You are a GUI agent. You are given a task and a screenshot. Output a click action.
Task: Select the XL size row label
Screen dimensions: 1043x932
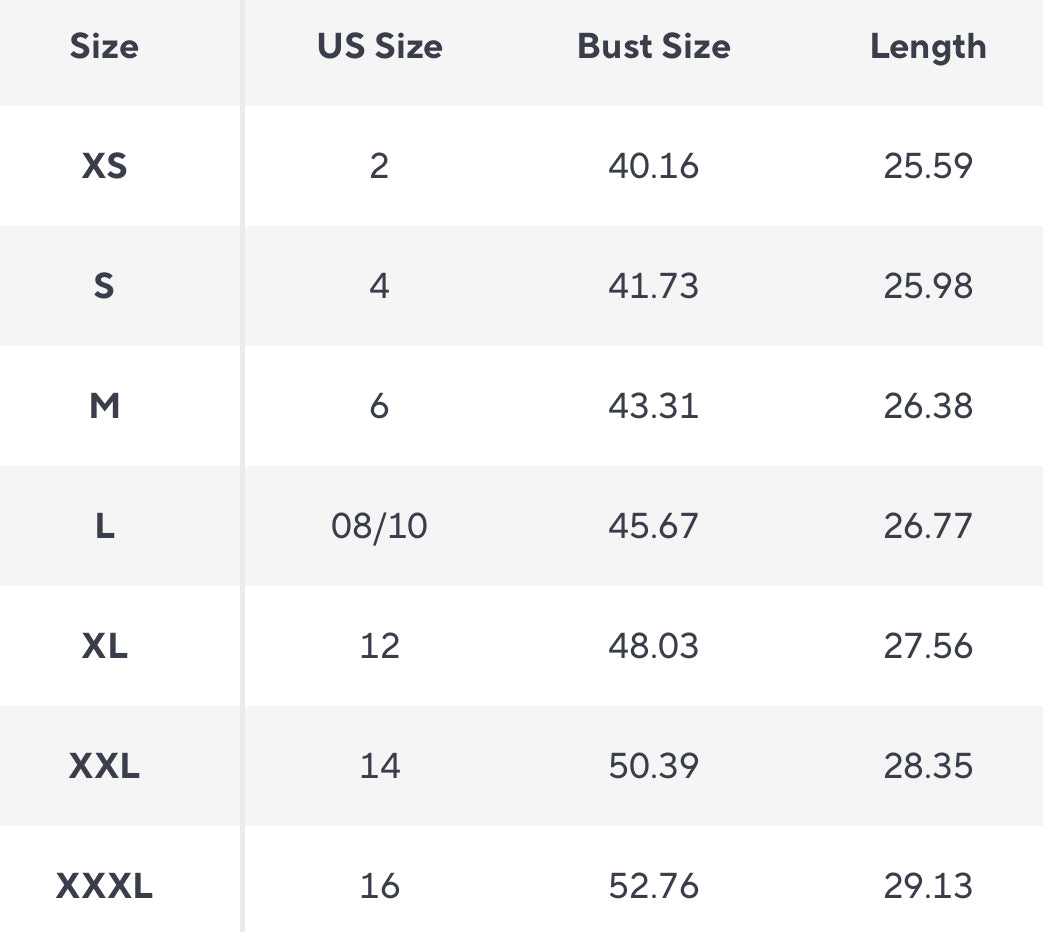point(104,646)
